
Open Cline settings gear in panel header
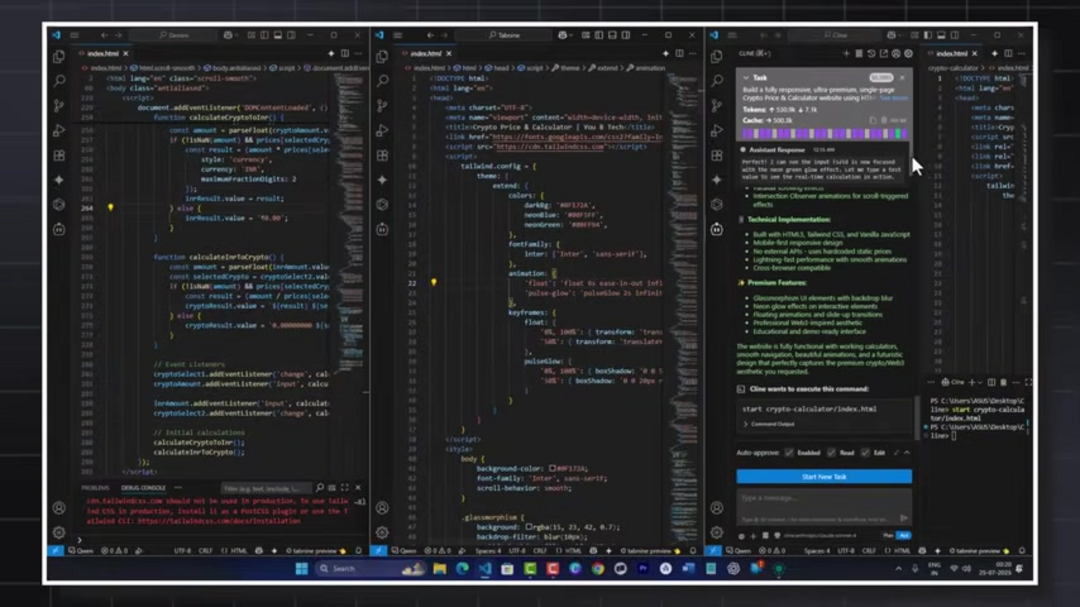point(909,53)
